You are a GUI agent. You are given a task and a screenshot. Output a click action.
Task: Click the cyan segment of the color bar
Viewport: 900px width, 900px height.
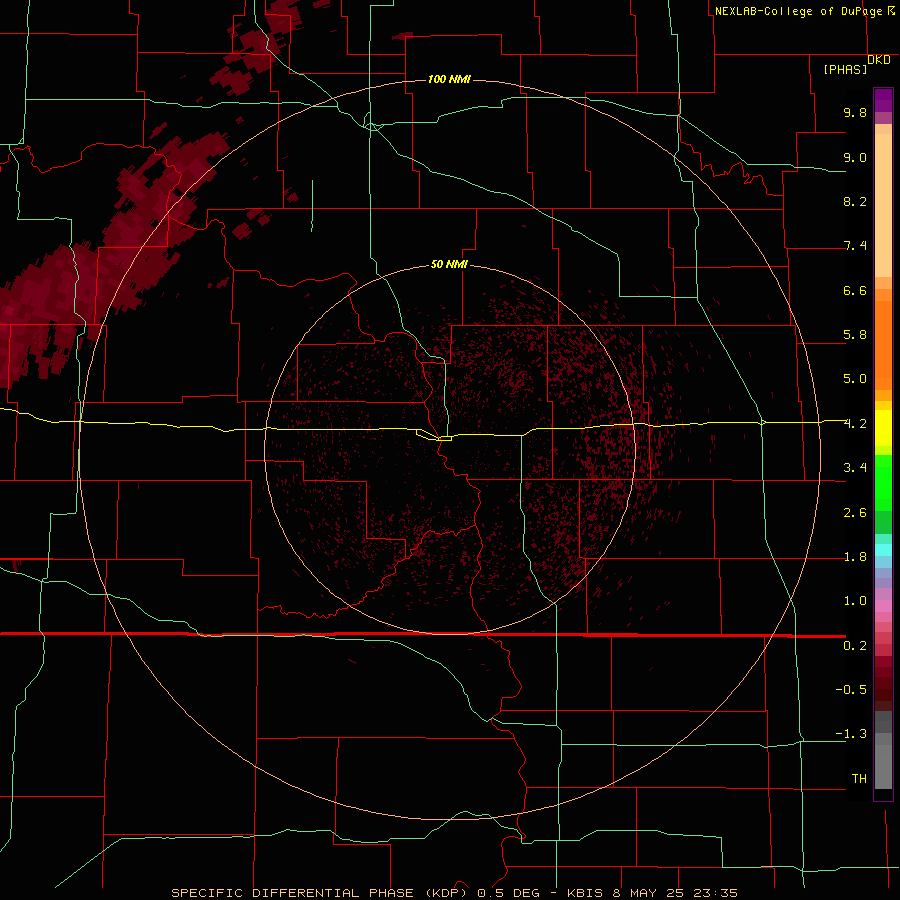point(883,550)
